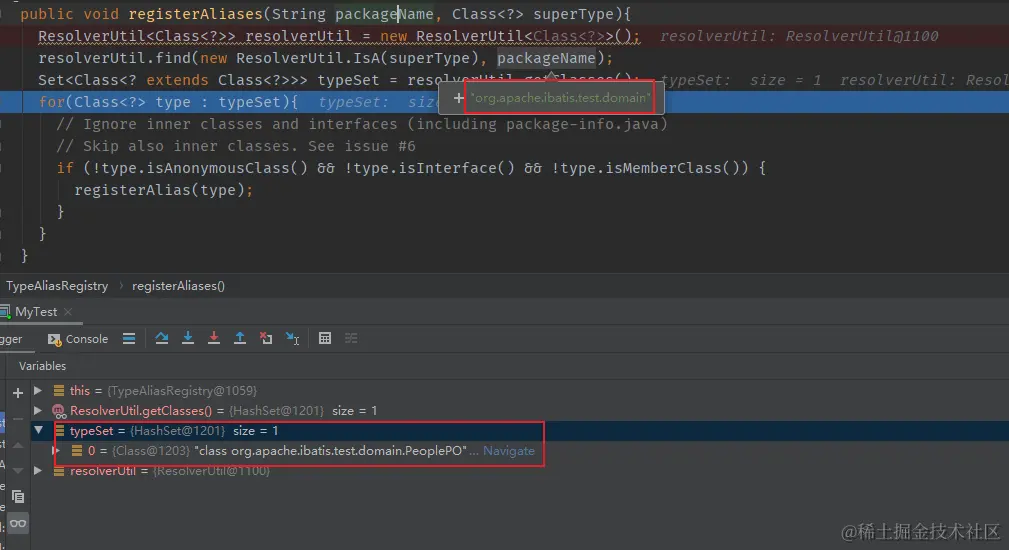
Task: Click the registerAlias(type); code line
Action: 163,190
